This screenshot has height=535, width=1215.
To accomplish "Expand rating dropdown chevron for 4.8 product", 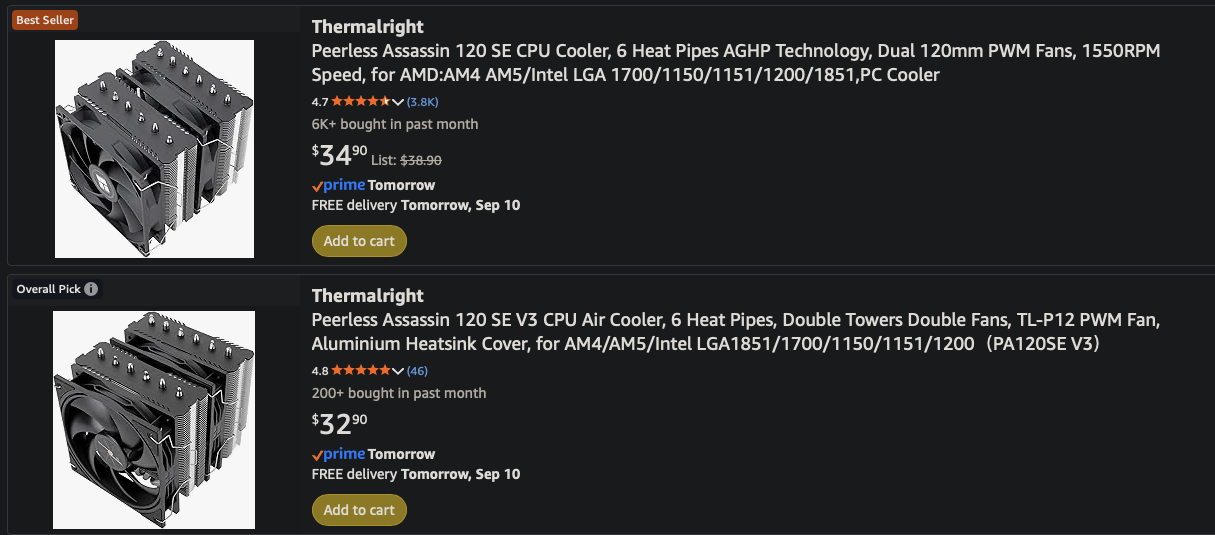I will point(398,371).
